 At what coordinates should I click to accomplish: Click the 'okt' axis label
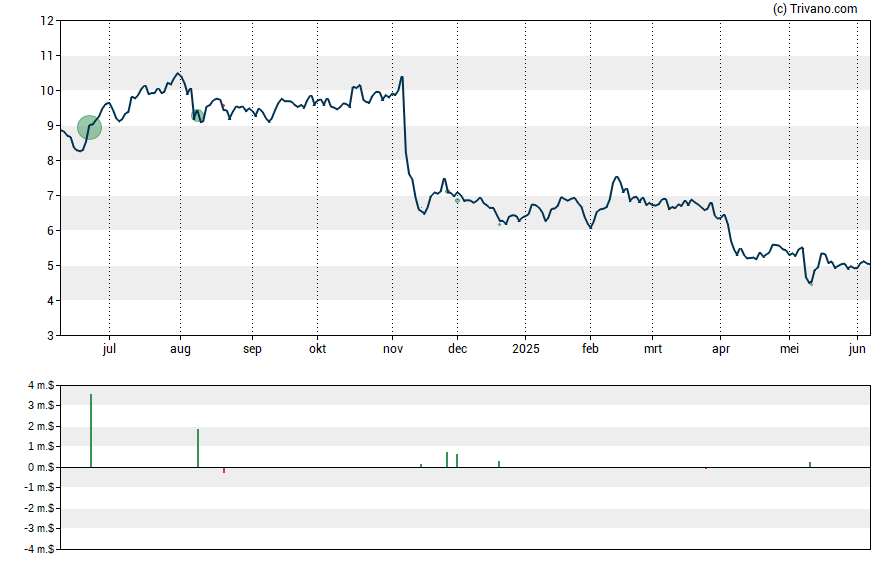(317, 349)
